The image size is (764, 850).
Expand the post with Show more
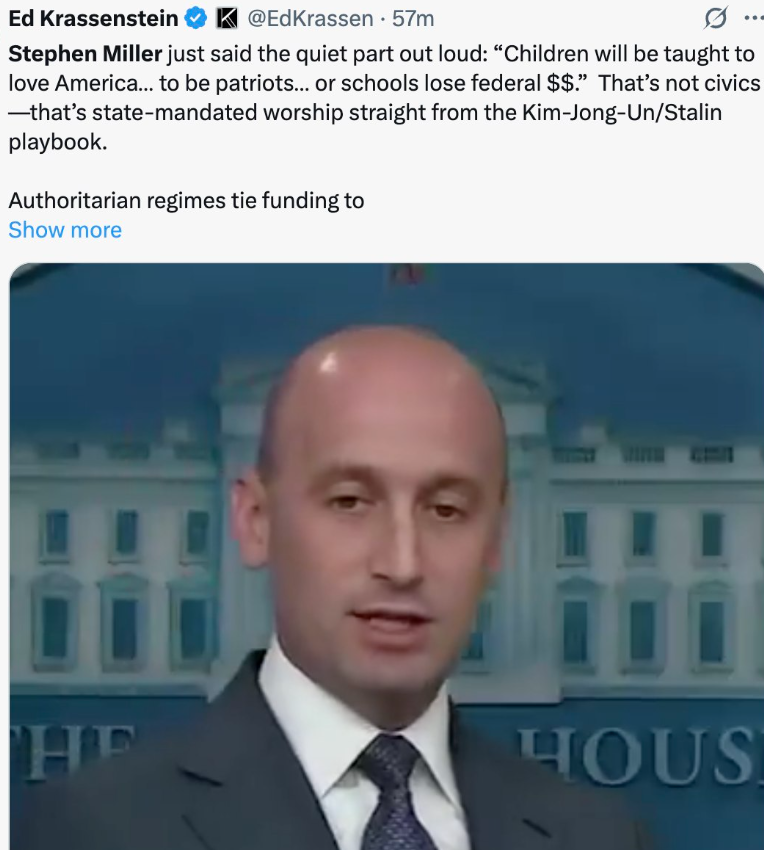click(x=65, y=230)
